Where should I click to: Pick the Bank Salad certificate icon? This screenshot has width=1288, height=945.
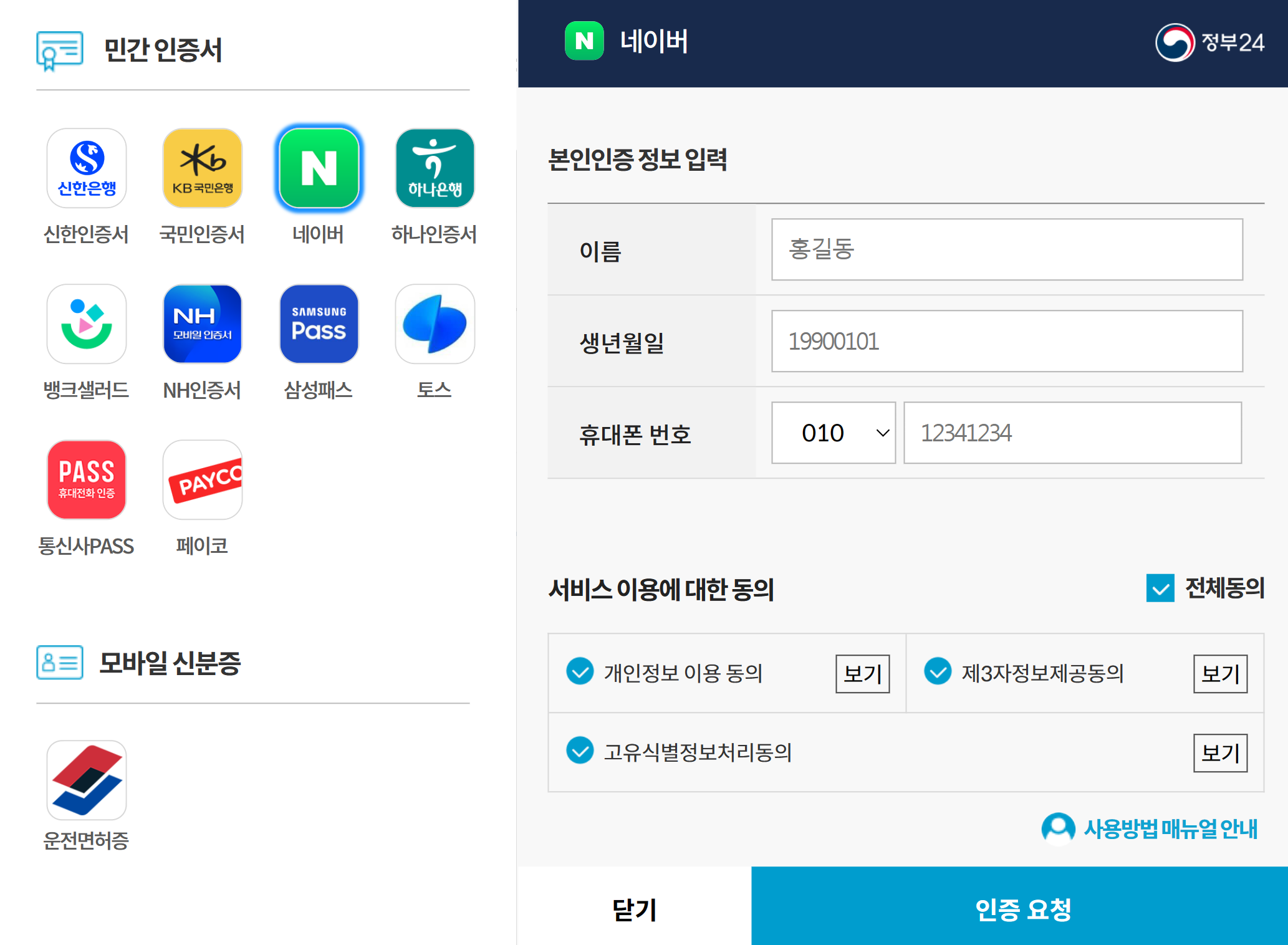(87, 324)
